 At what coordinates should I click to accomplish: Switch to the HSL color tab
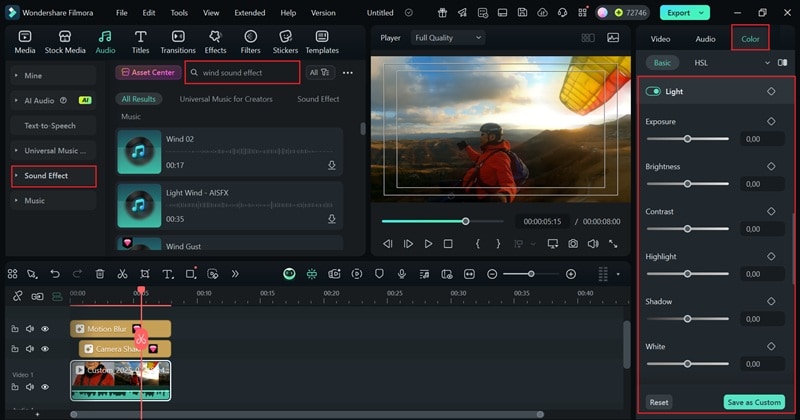pos(701,63)
